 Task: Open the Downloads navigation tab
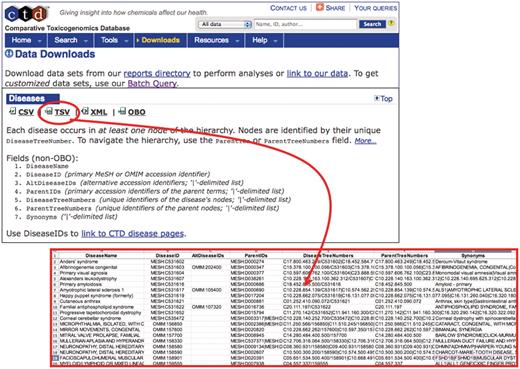click(x=161, y=40)
